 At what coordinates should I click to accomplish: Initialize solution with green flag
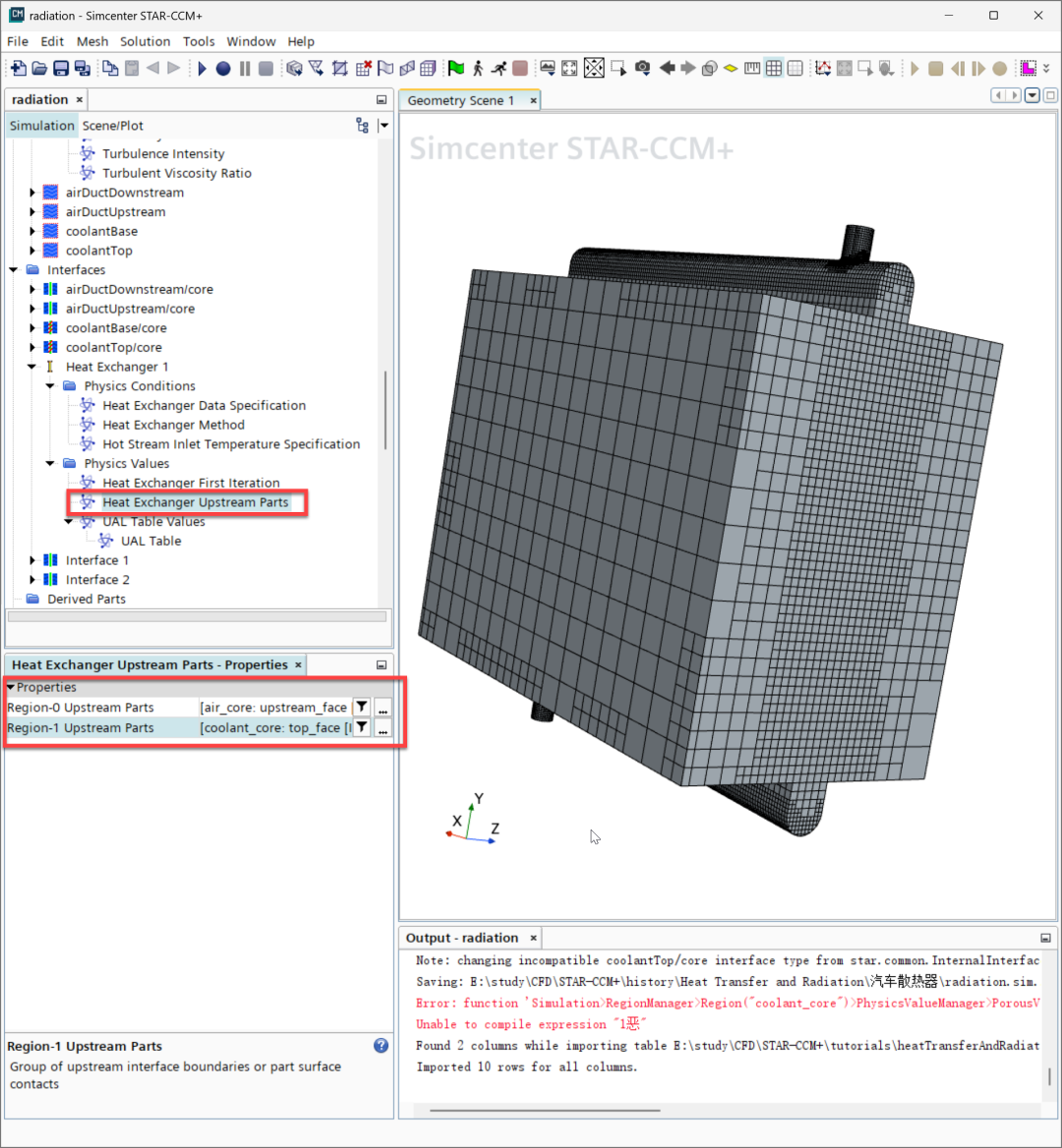pos(456,68)
